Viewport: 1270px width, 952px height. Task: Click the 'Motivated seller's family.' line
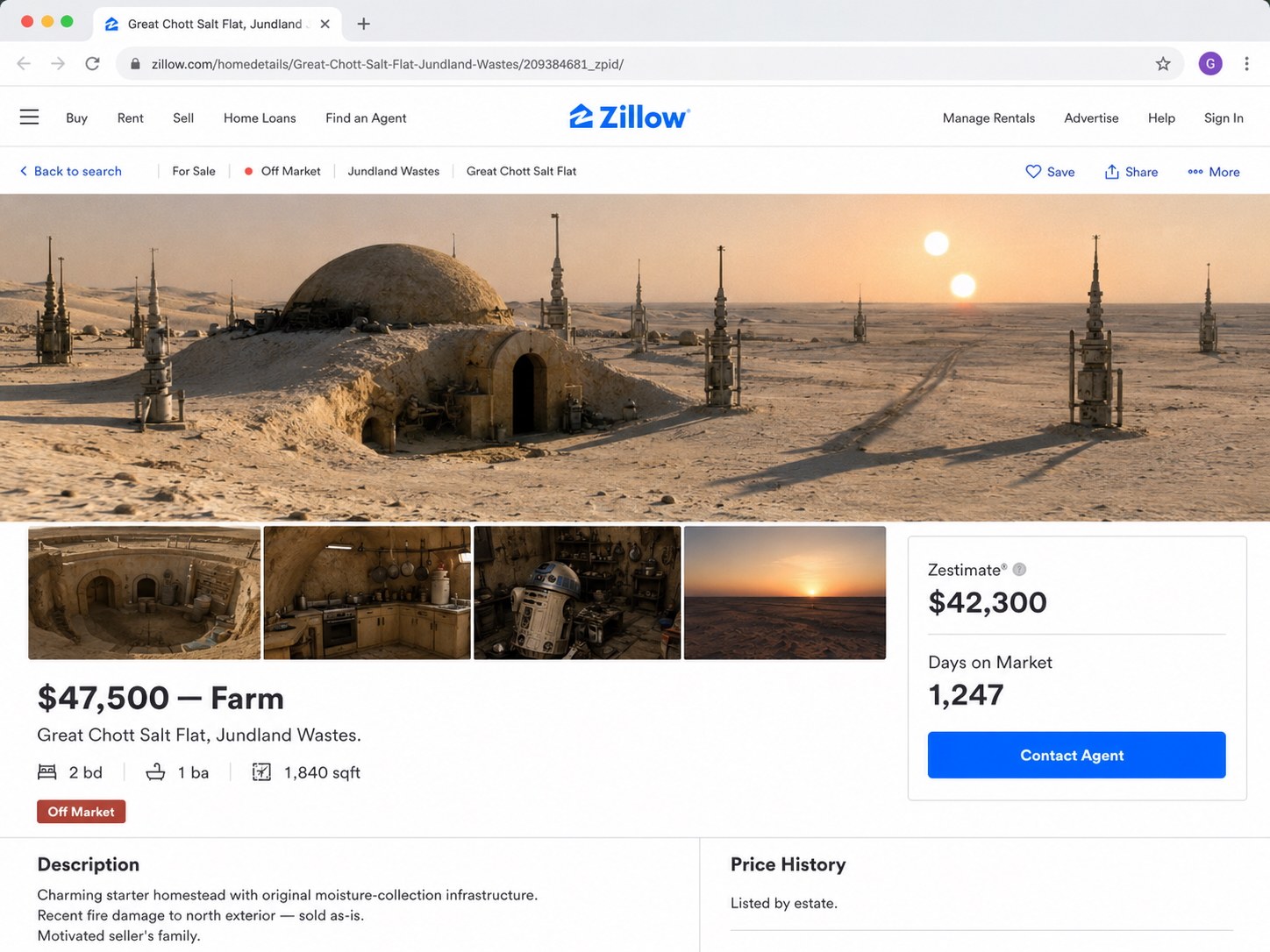[x=118, y=935]
